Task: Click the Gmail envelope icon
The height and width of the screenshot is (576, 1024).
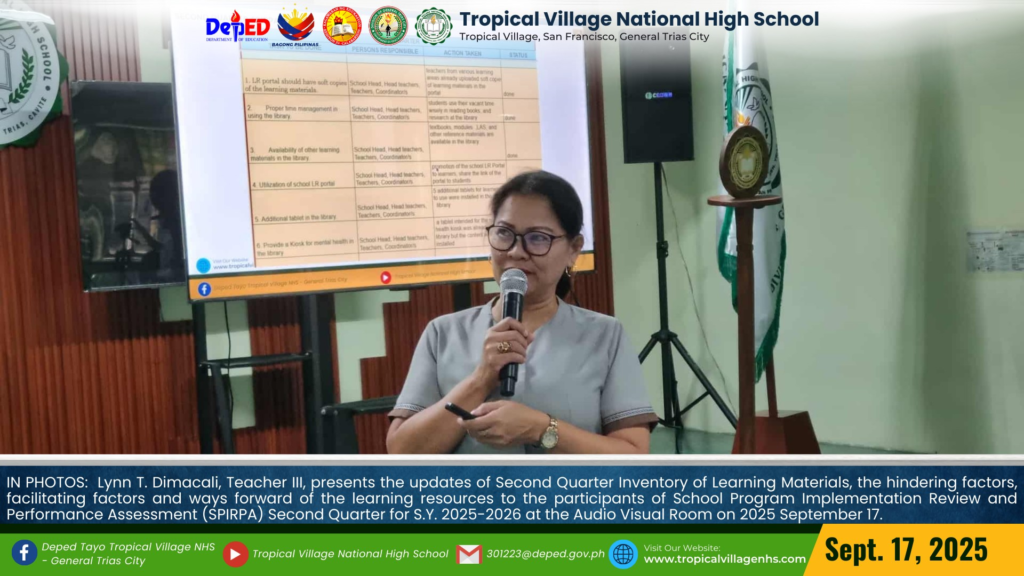Action: tap(469, 553)
